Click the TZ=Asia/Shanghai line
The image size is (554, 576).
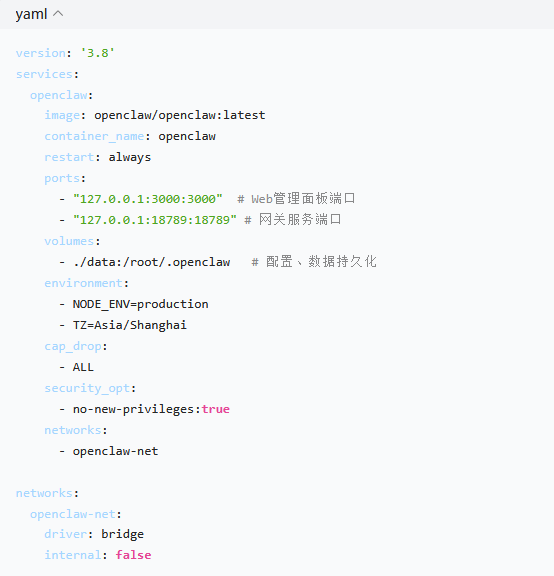[130, 325]
